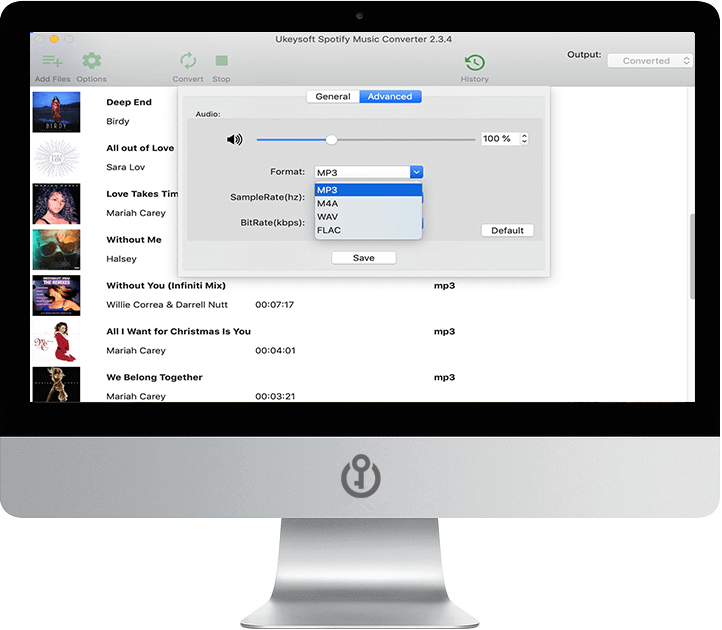Click the song list vertical scrollbar
This screenshot has height=630, width=722.
click(x=692, y=256)
